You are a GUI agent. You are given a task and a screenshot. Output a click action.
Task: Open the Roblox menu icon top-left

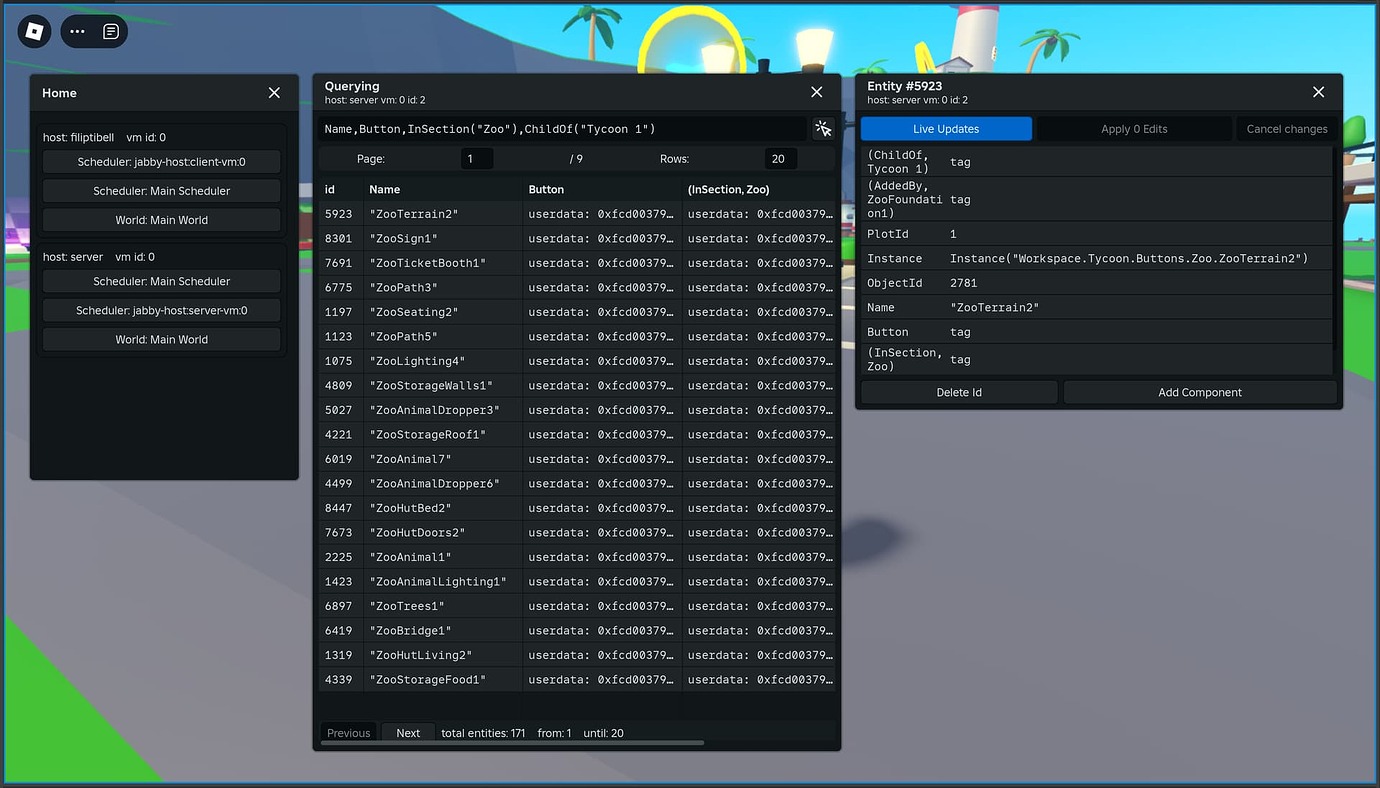click(x=33, y=31)
